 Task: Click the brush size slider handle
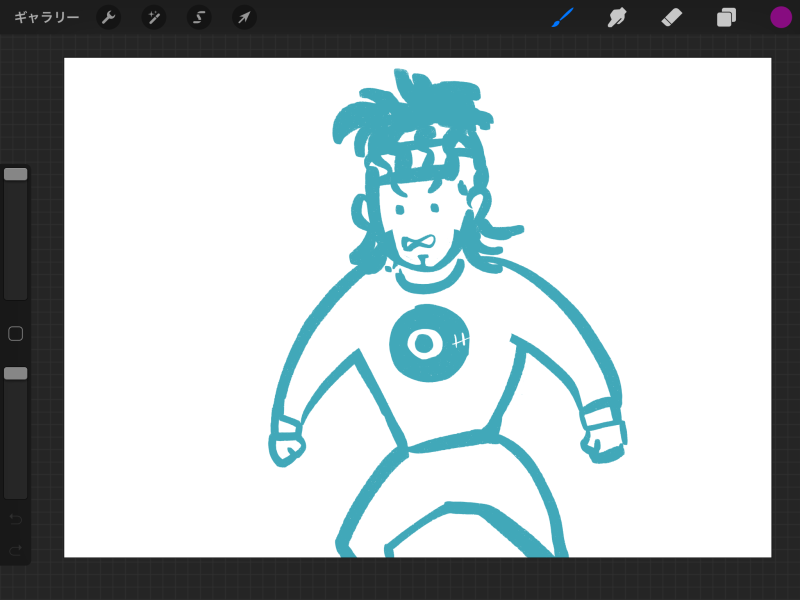[16, 174]
